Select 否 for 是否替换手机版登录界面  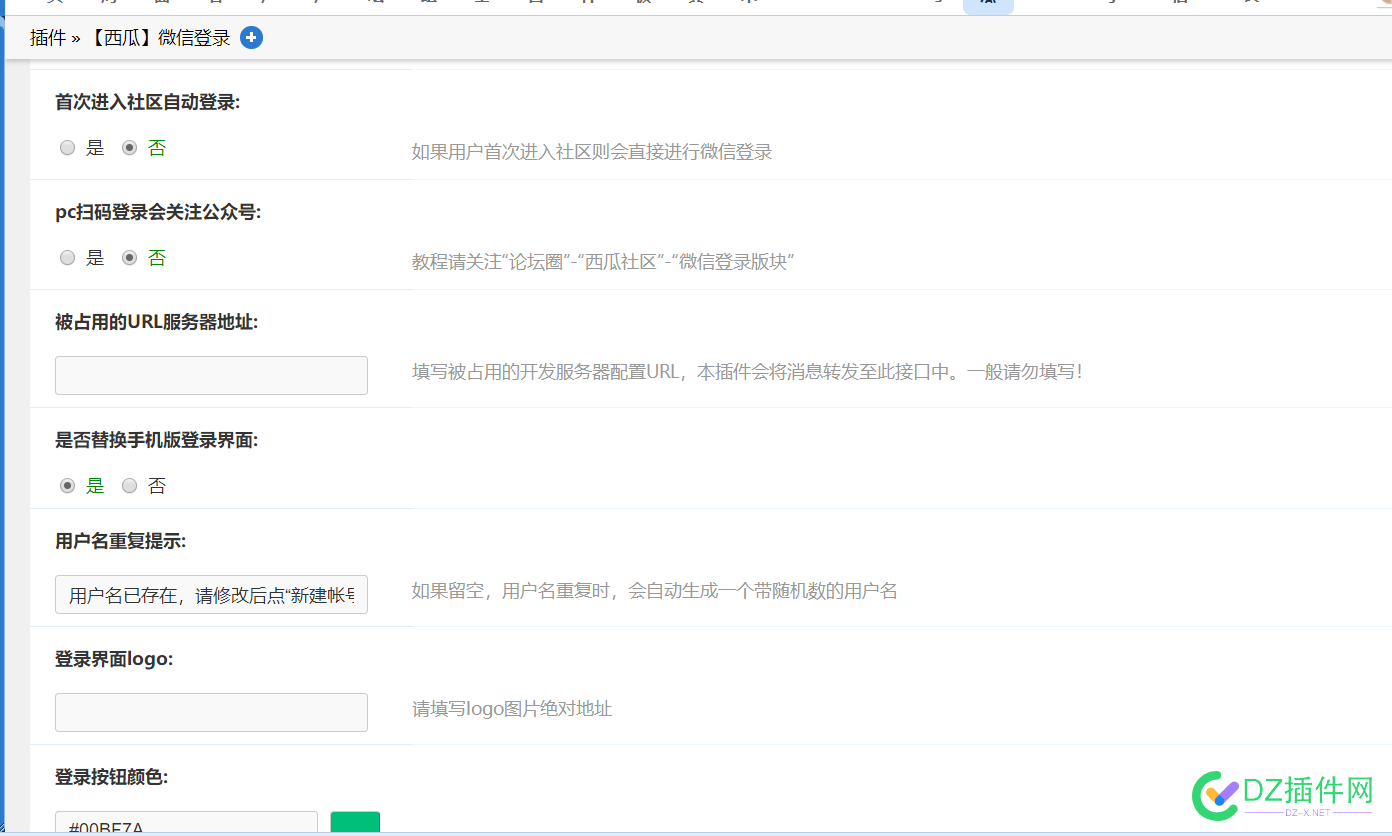(129, 486)
